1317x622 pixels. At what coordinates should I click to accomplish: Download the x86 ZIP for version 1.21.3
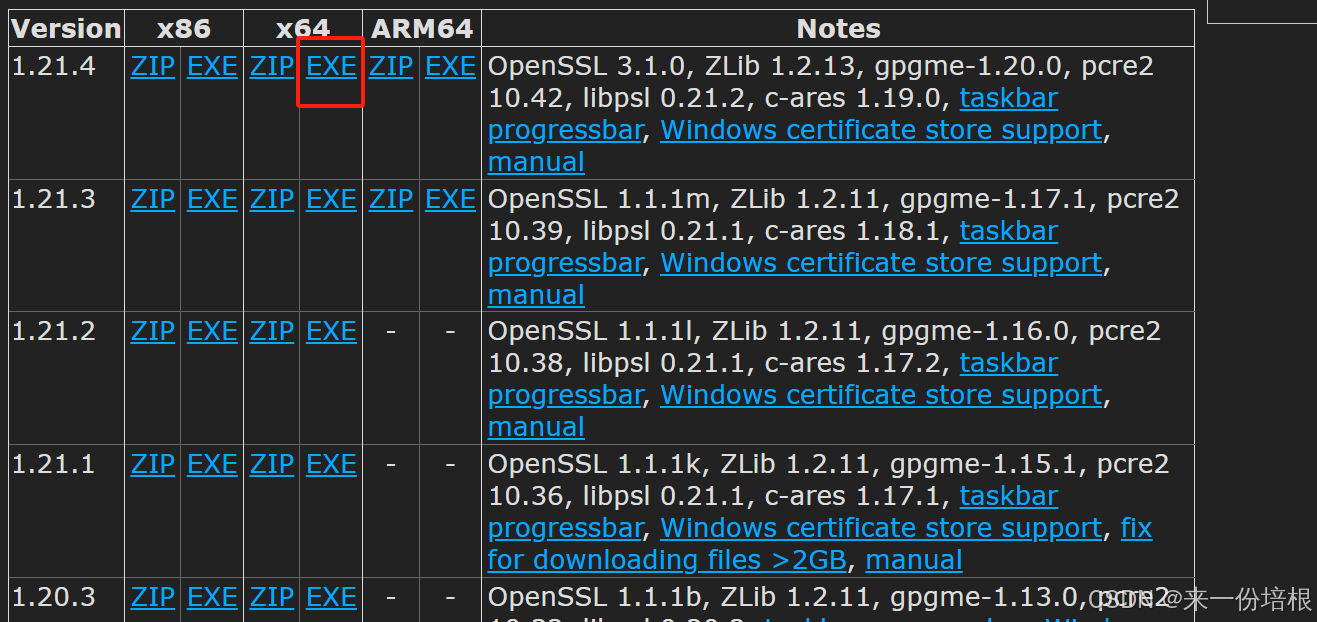coord(153,200)
